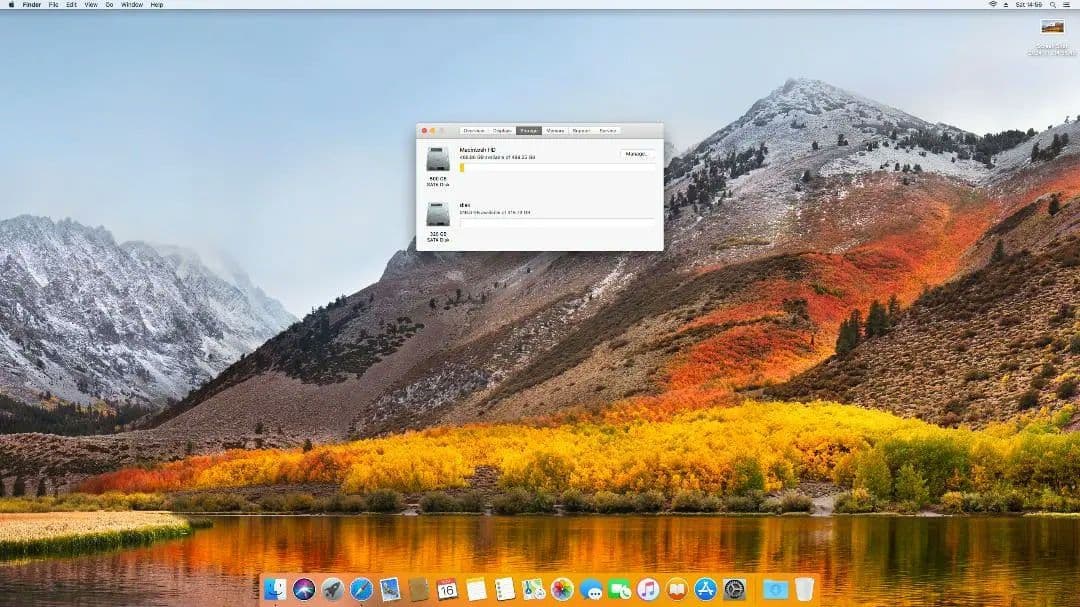Open the Displays tab
1080x607 pixels.
point(505,130)
